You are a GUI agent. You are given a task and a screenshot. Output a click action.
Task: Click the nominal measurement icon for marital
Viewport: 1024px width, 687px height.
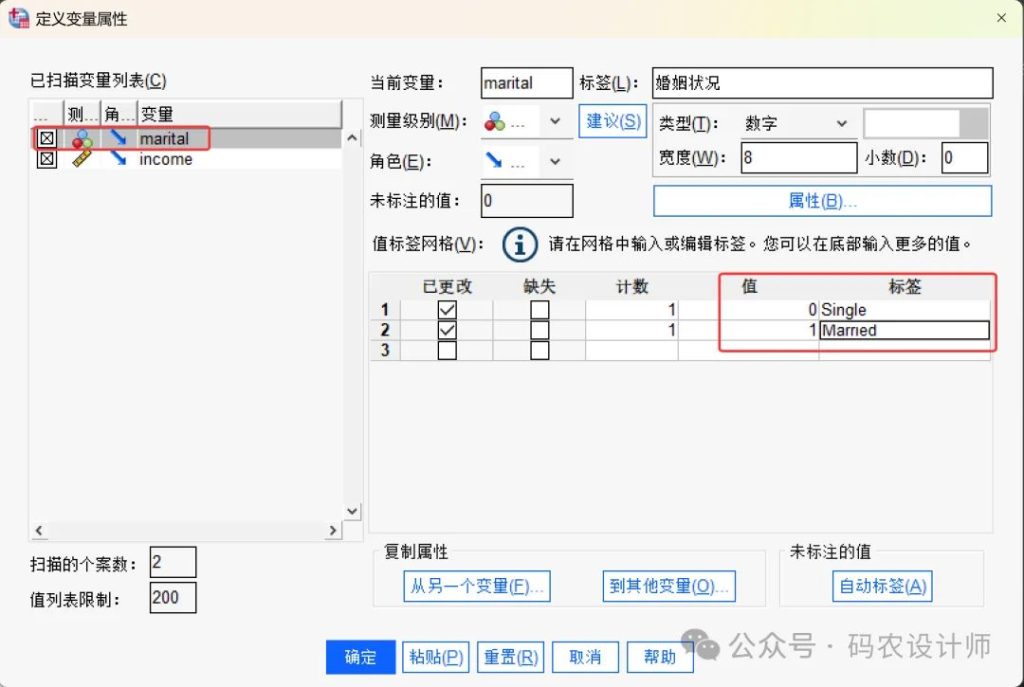click(x=82, y=139)
